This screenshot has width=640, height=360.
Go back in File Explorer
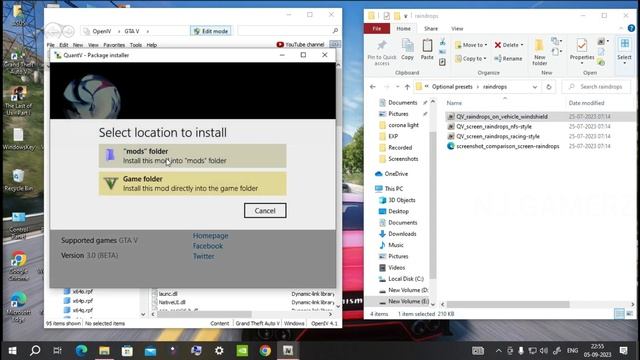[373, 87]
